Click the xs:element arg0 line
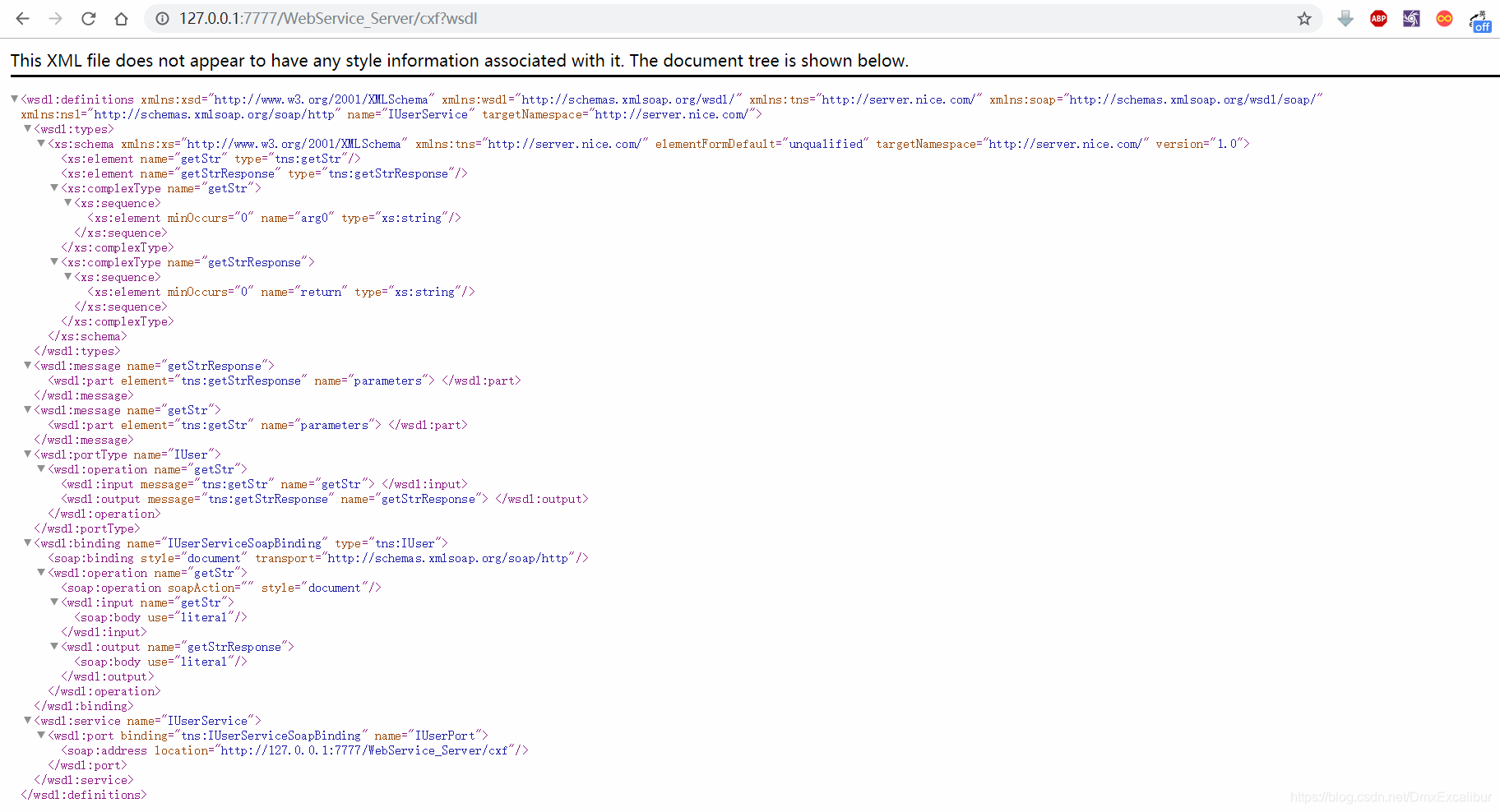This screenshot has width=1500, height=812. tap(274, 218)
